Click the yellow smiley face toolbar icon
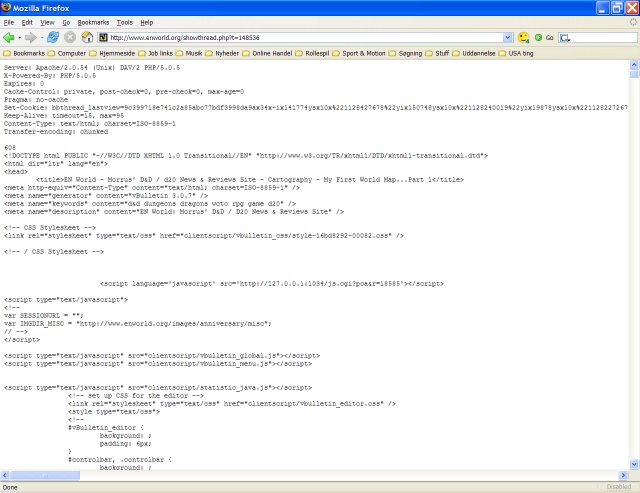 523,38
